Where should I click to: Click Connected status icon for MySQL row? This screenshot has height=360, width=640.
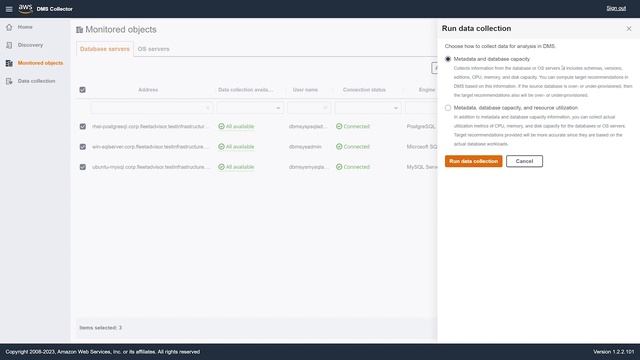pyautogui.click(x=339, y=167)
